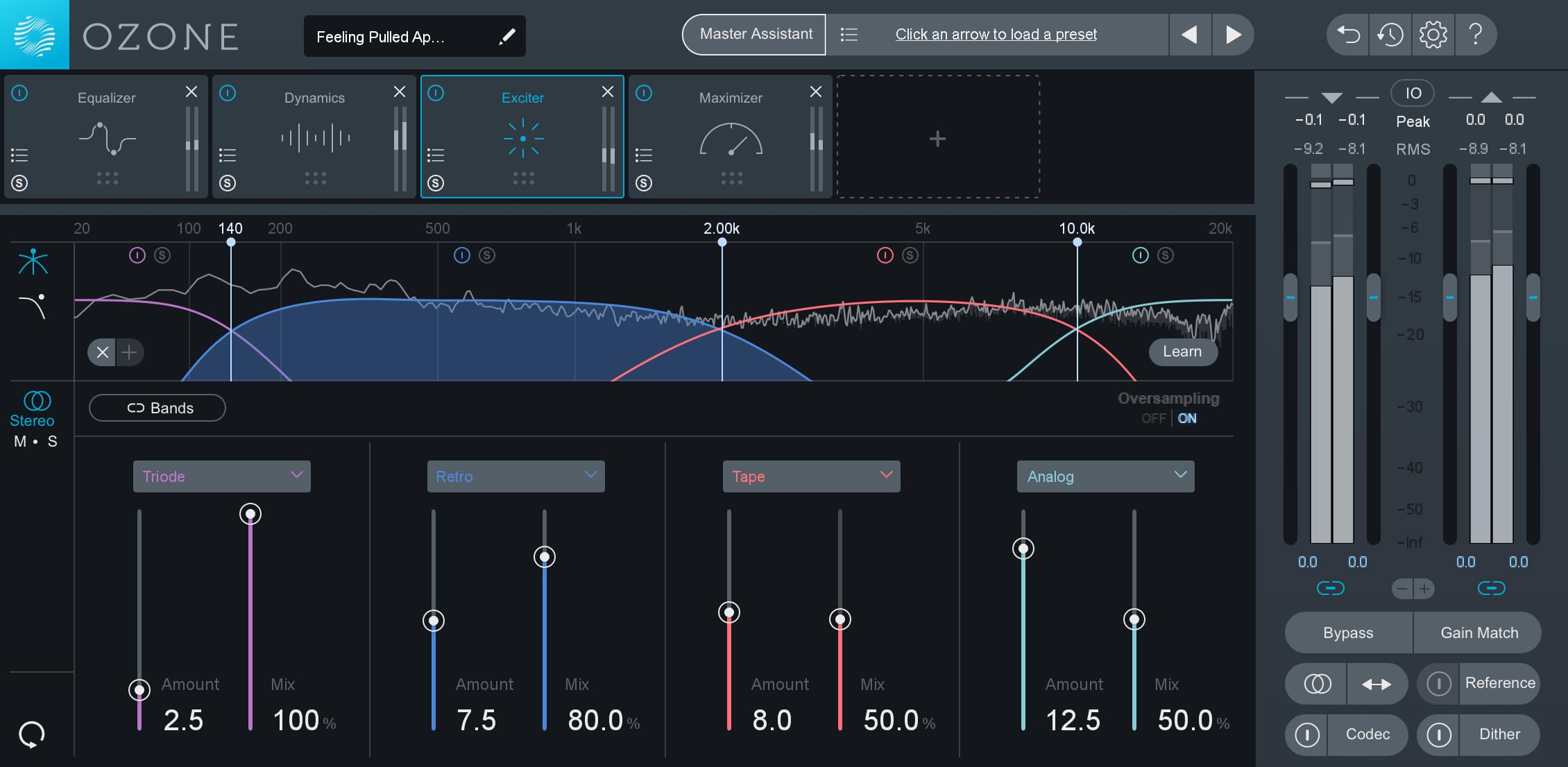Turn oversampling OFF

click(x=1153, y=418)
